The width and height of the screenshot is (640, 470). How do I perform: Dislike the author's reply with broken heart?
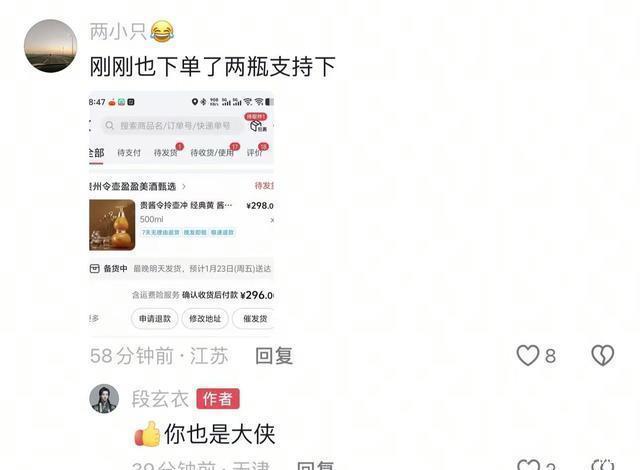pyautogui.click(x=603, y=465)
